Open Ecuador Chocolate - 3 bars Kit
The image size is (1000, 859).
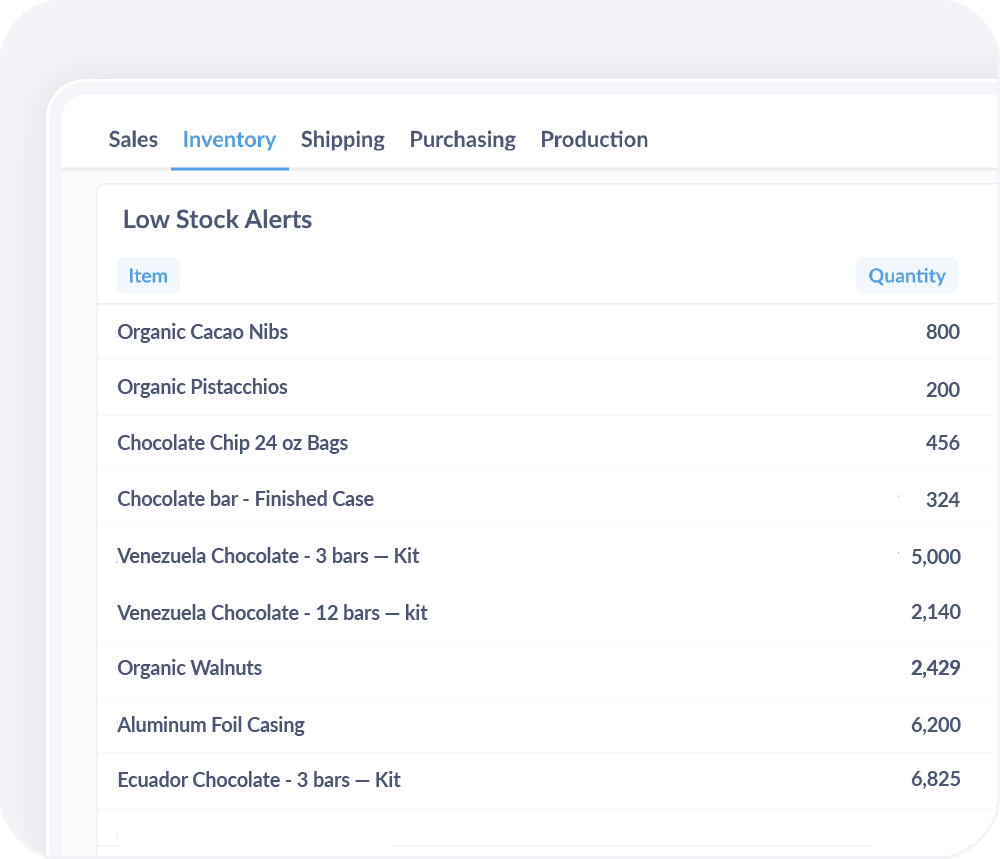[259, 780]
